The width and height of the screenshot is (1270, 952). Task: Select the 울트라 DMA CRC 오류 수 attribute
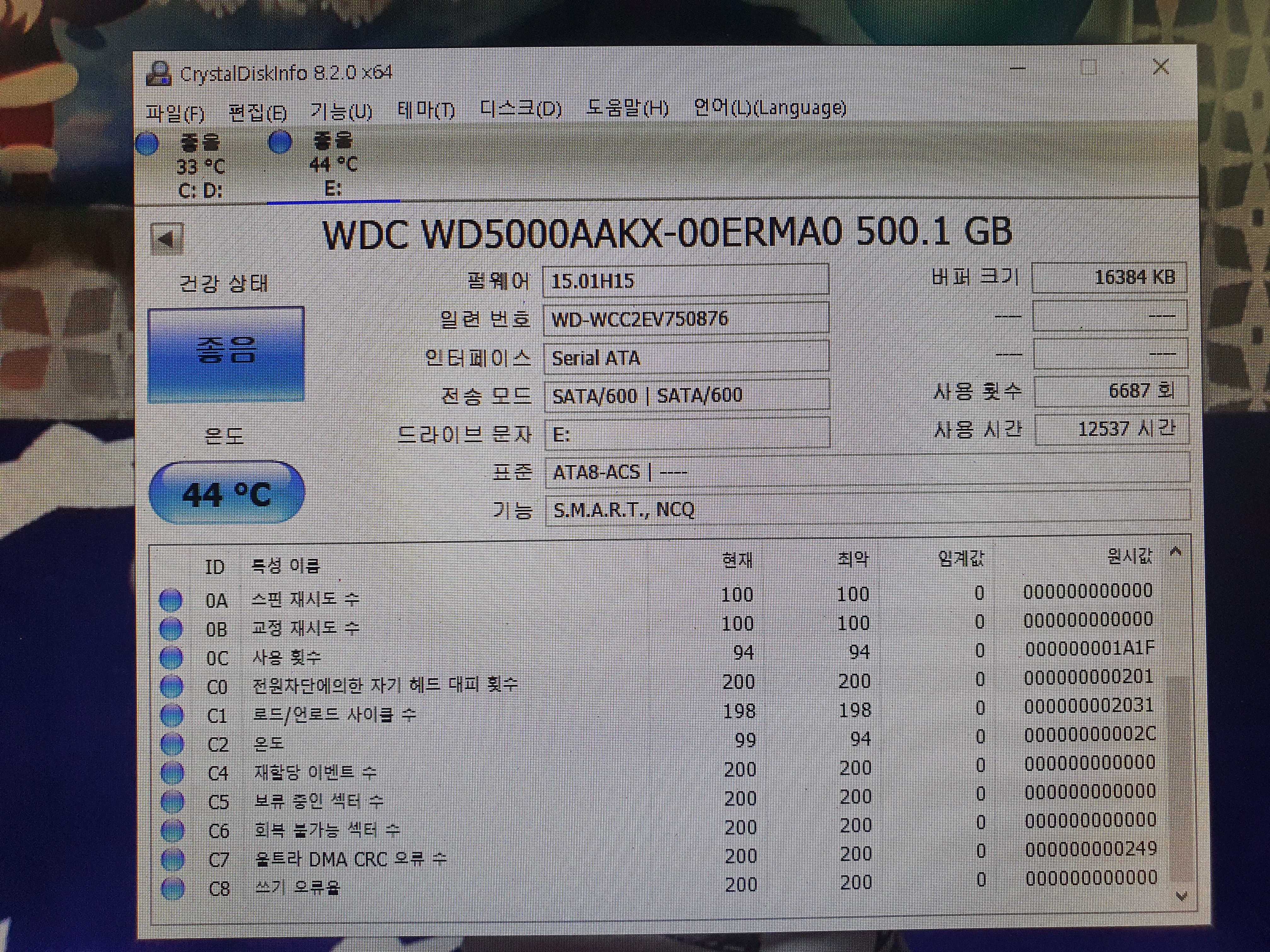[x=350, y=859]
